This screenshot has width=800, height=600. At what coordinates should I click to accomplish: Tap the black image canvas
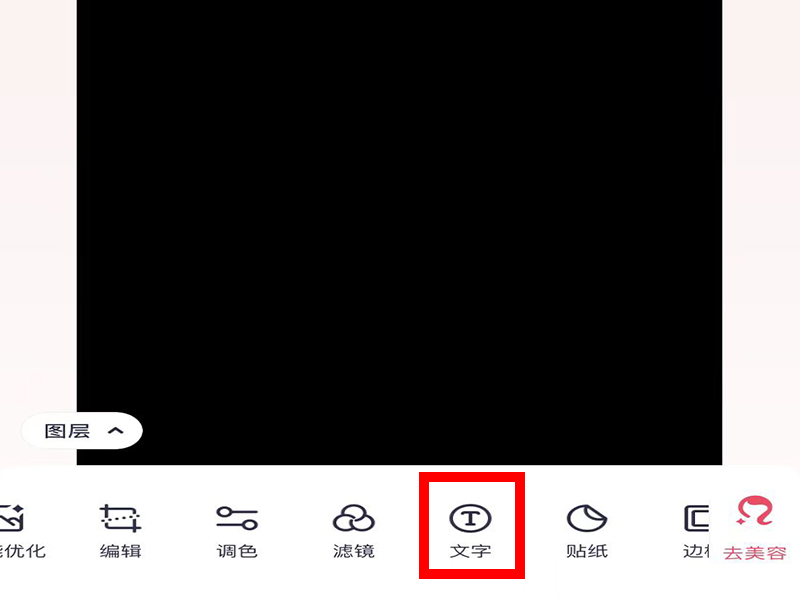pyautogui.click(x=399, y=232)
